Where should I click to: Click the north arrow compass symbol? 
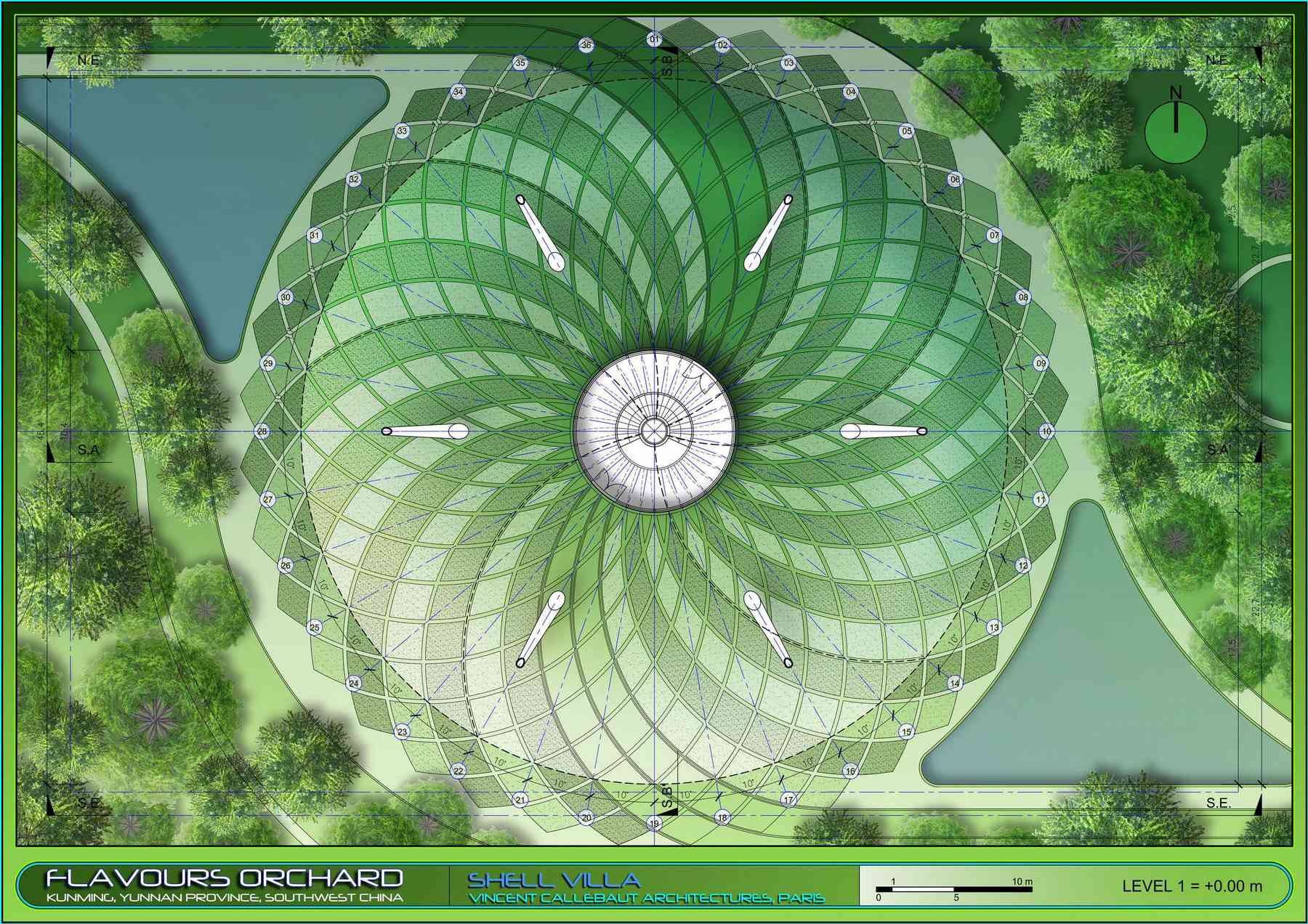(1176, 129)
